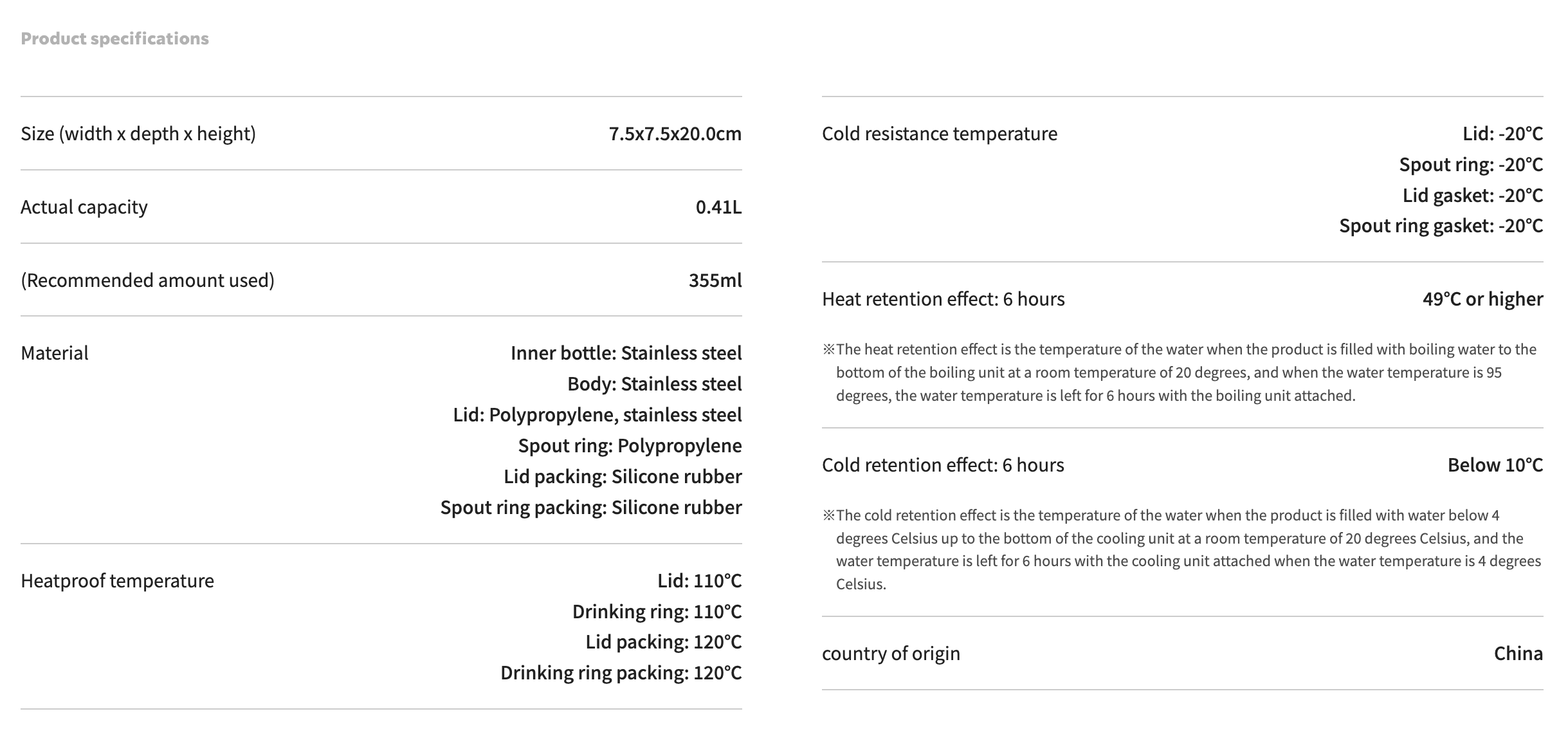Select the Material row label
1568x736 pixels.
[55, 353]
